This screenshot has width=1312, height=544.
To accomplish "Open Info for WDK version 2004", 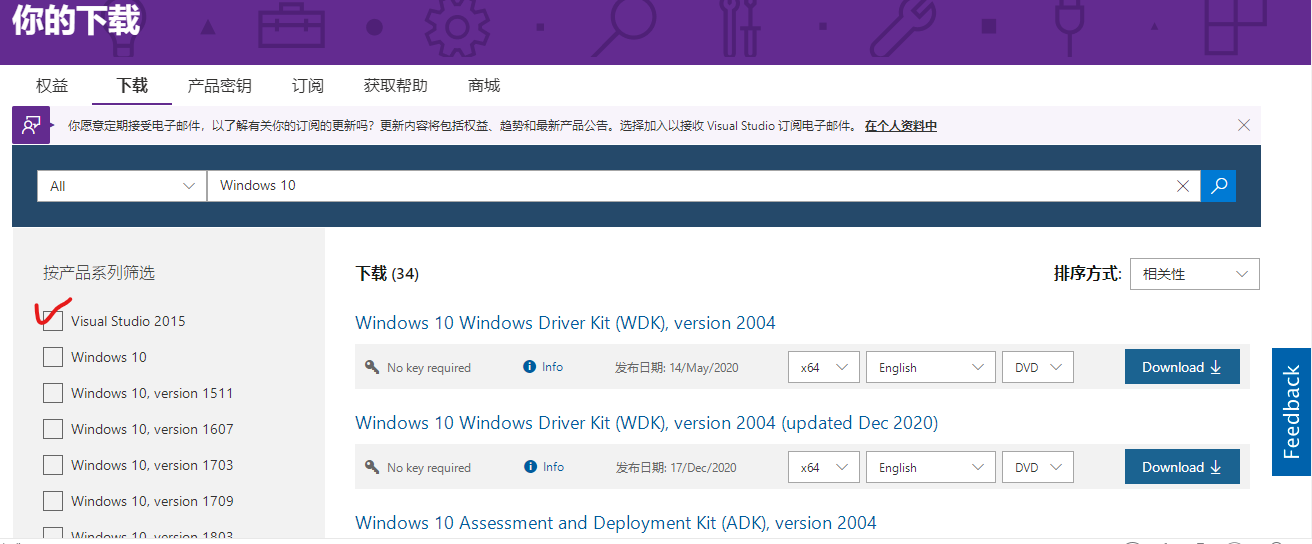I will [543, 367].
